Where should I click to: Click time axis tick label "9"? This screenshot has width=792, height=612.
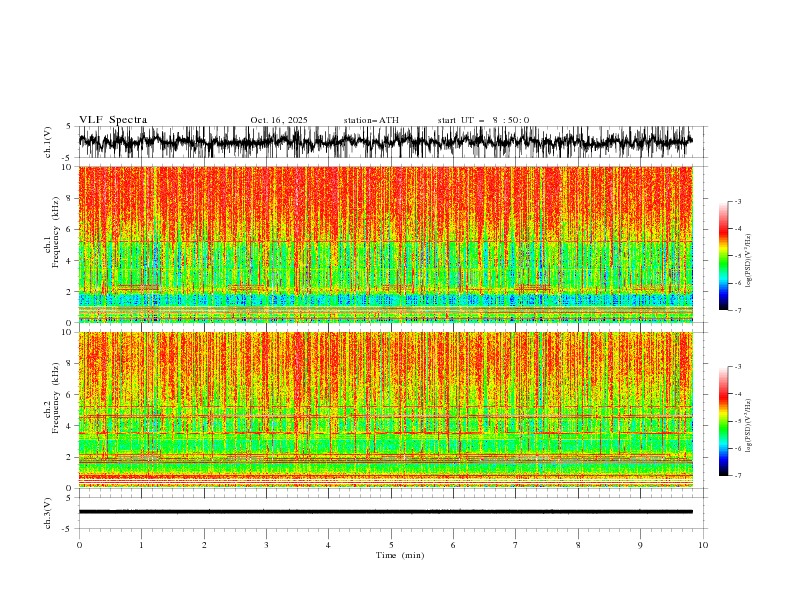click(640, 545)
